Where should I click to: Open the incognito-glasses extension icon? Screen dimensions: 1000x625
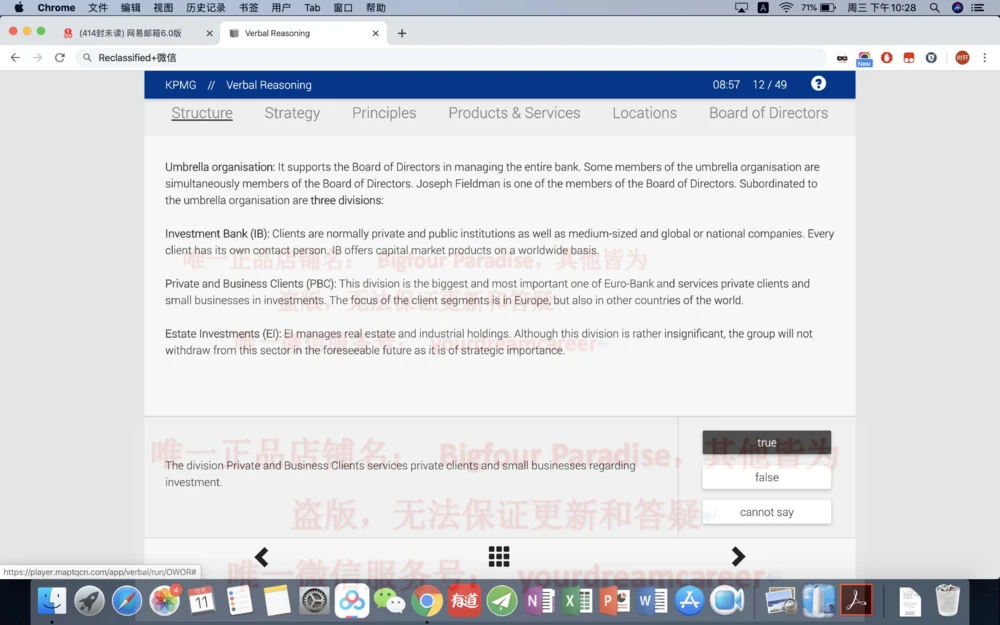tap(842, 57)
